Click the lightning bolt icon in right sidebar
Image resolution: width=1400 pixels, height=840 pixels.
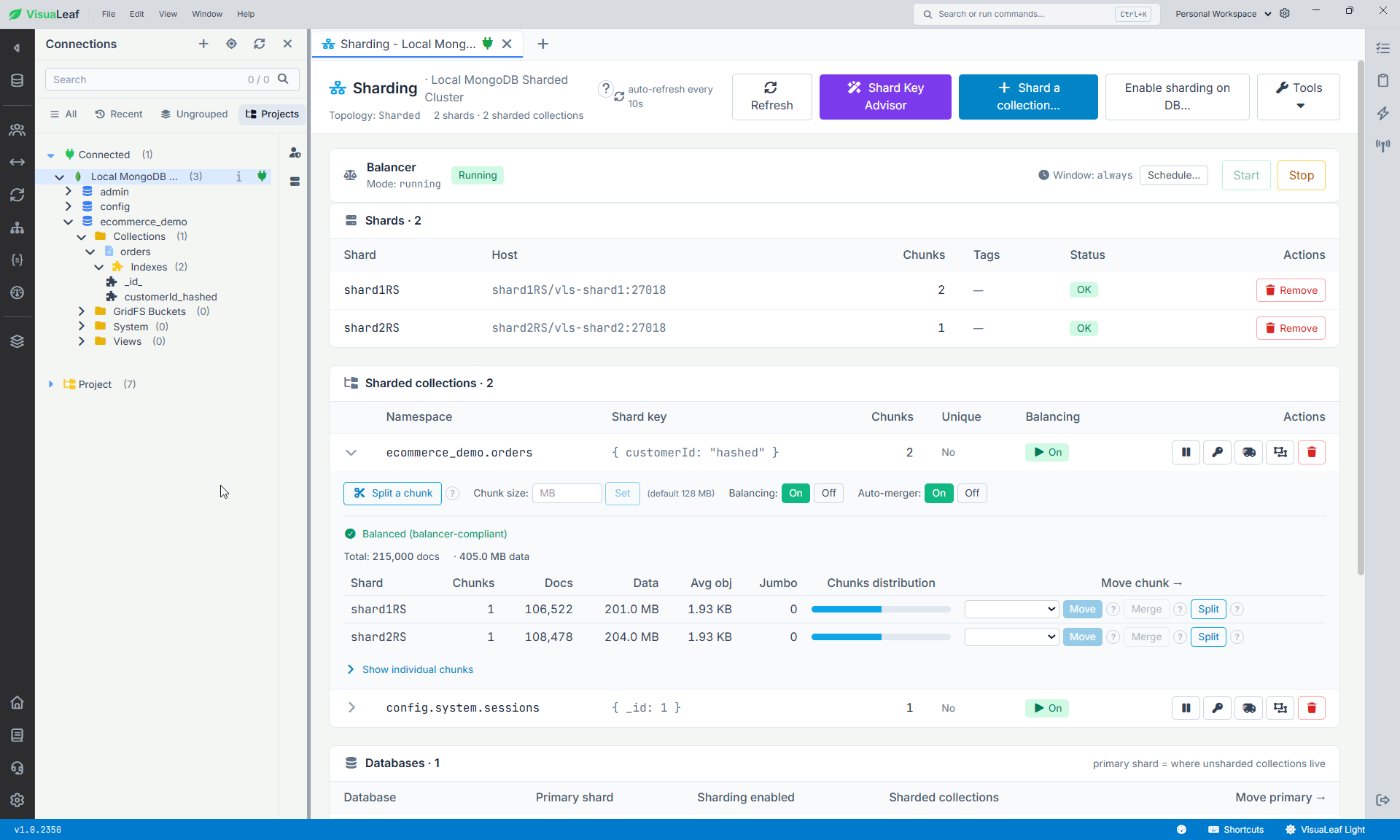click(x=1382, y=113)
